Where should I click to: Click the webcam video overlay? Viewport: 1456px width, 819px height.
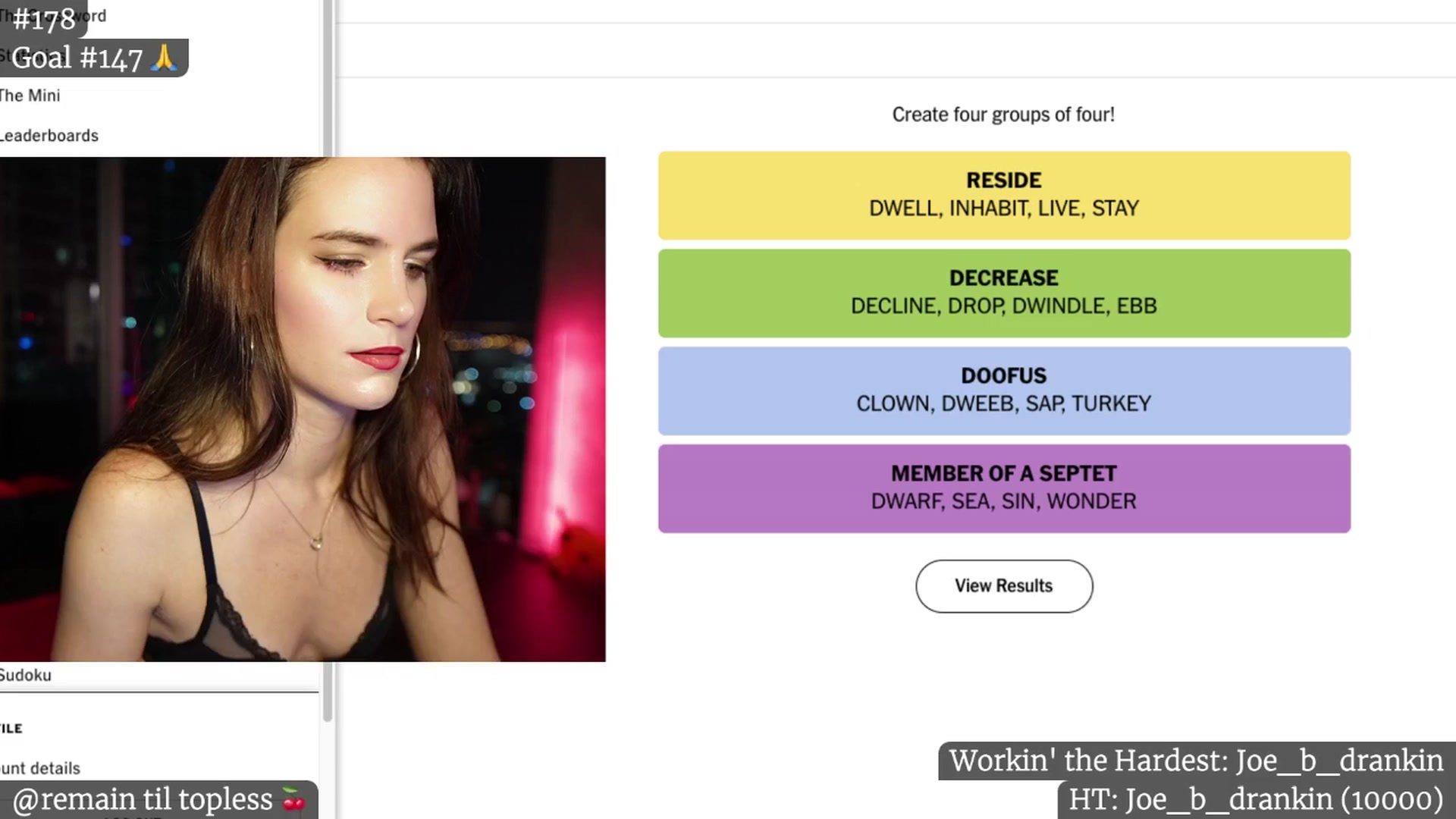tap(303, 409)
